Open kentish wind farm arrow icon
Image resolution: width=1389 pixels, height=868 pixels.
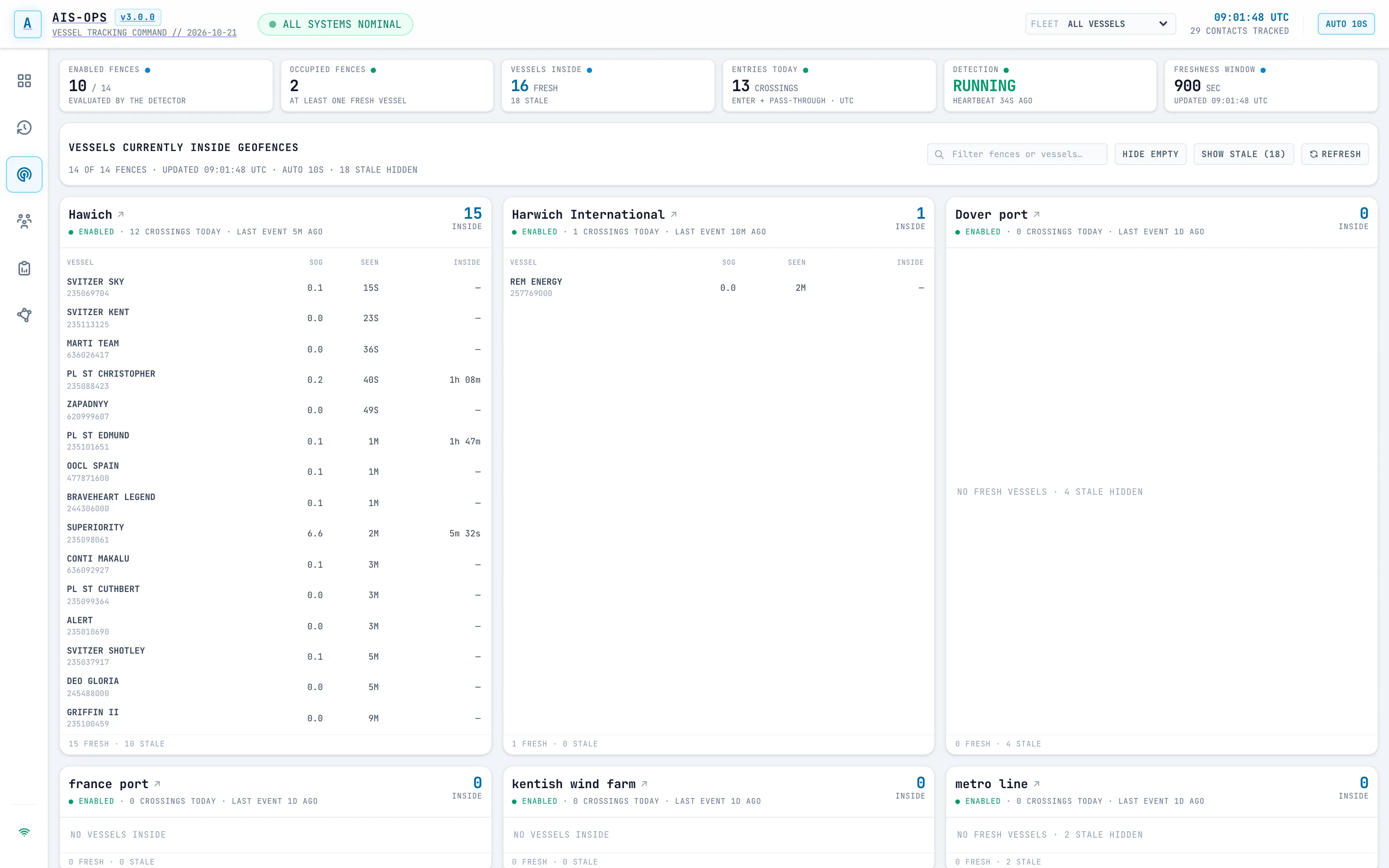point(645,784)
